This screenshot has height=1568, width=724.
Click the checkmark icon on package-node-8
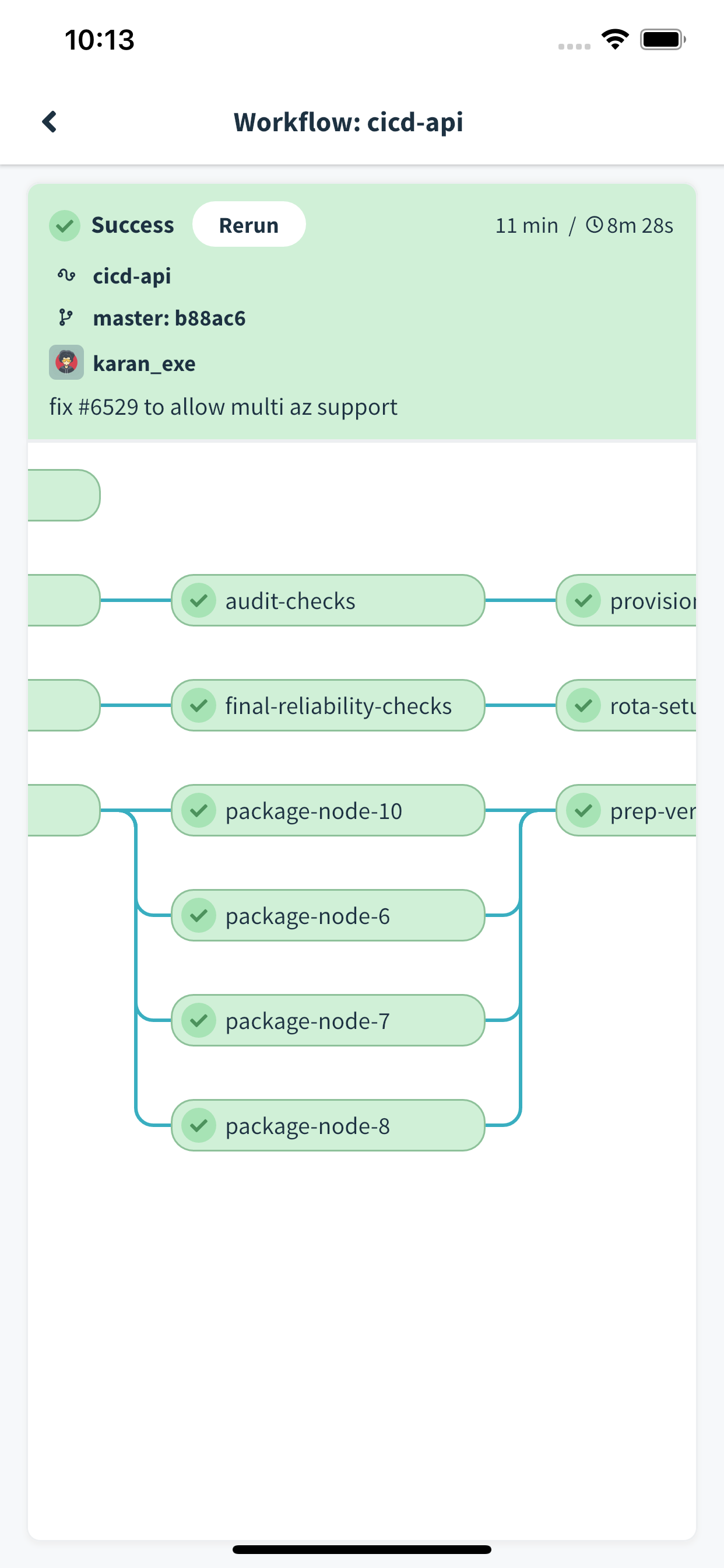[x=199, y=1125]
